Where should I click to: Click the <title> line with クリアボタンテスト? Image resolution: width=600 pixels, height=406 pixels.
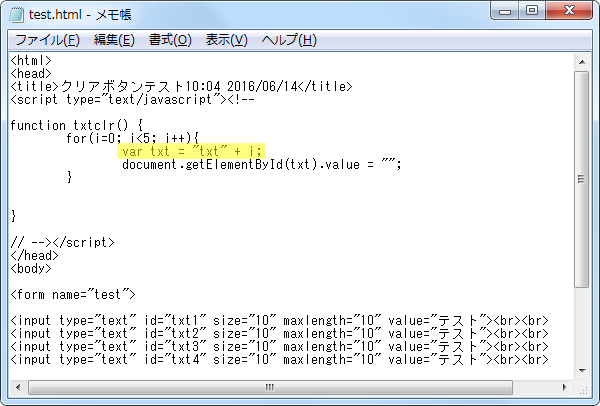(x=181, y=86)
